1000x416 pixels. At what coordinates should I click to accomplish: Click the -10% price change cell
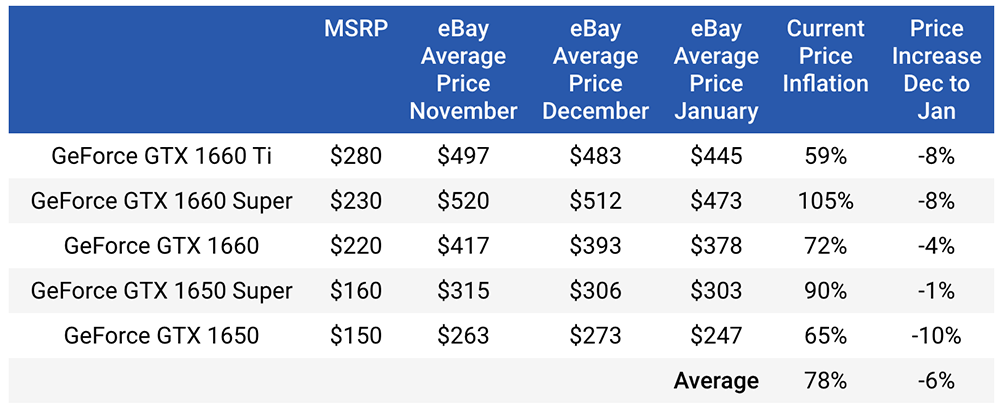click(936, 336)
